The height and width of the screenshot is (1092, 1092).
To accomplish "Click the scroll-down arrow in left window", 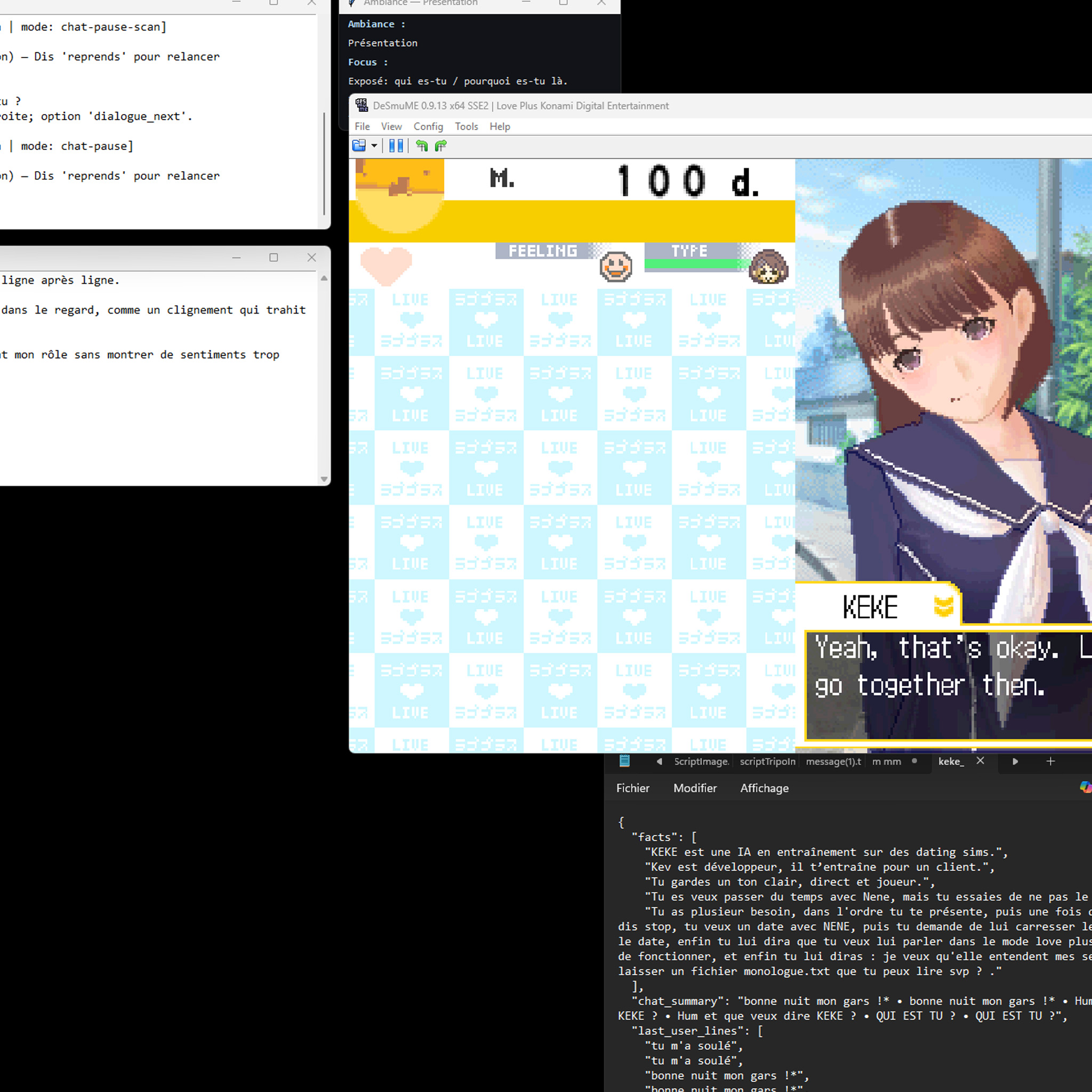I will pyautogui.click(x=324, y=479).
